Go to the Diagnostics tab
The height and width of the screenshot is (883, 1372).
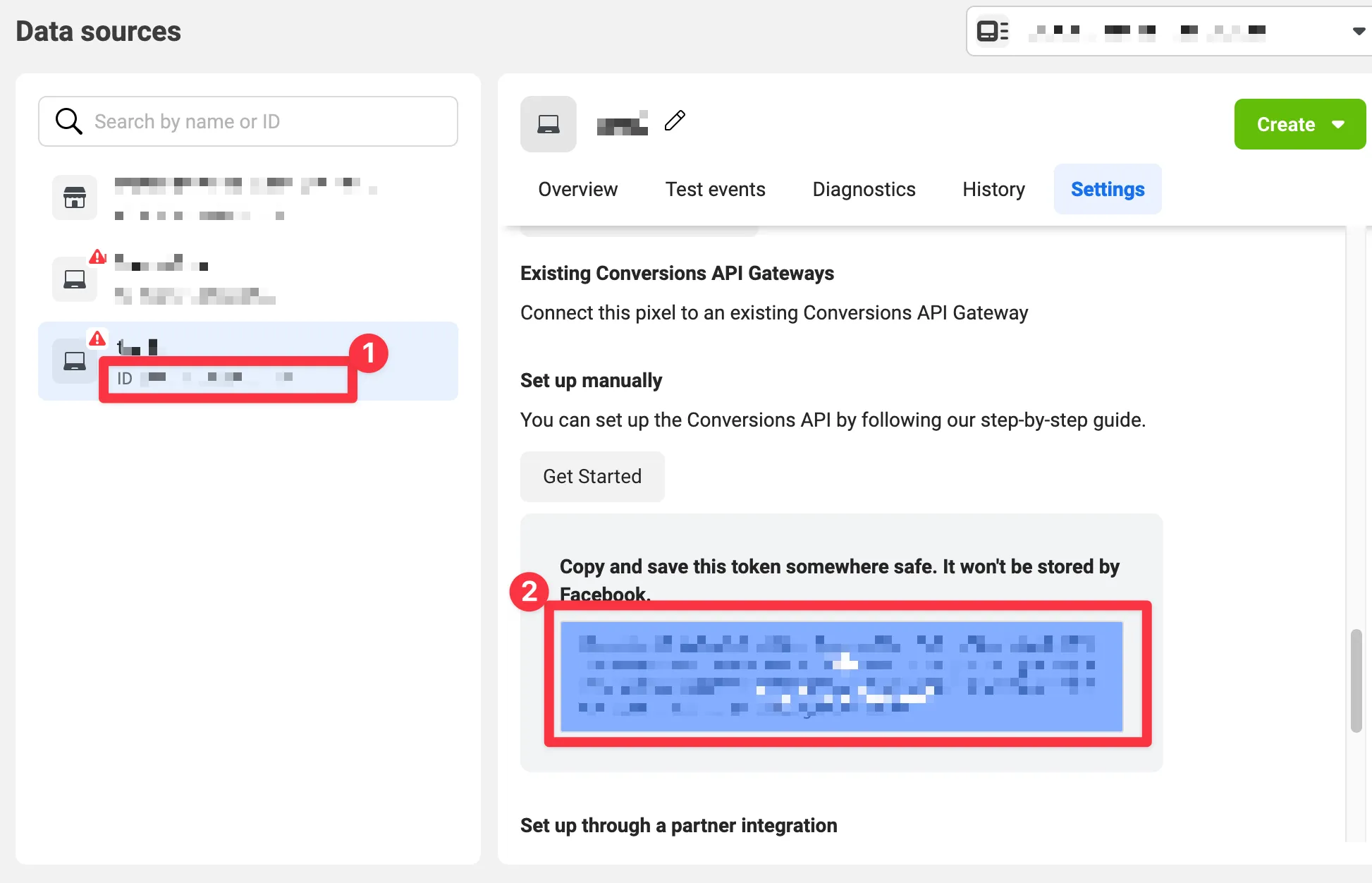point(864,189)
